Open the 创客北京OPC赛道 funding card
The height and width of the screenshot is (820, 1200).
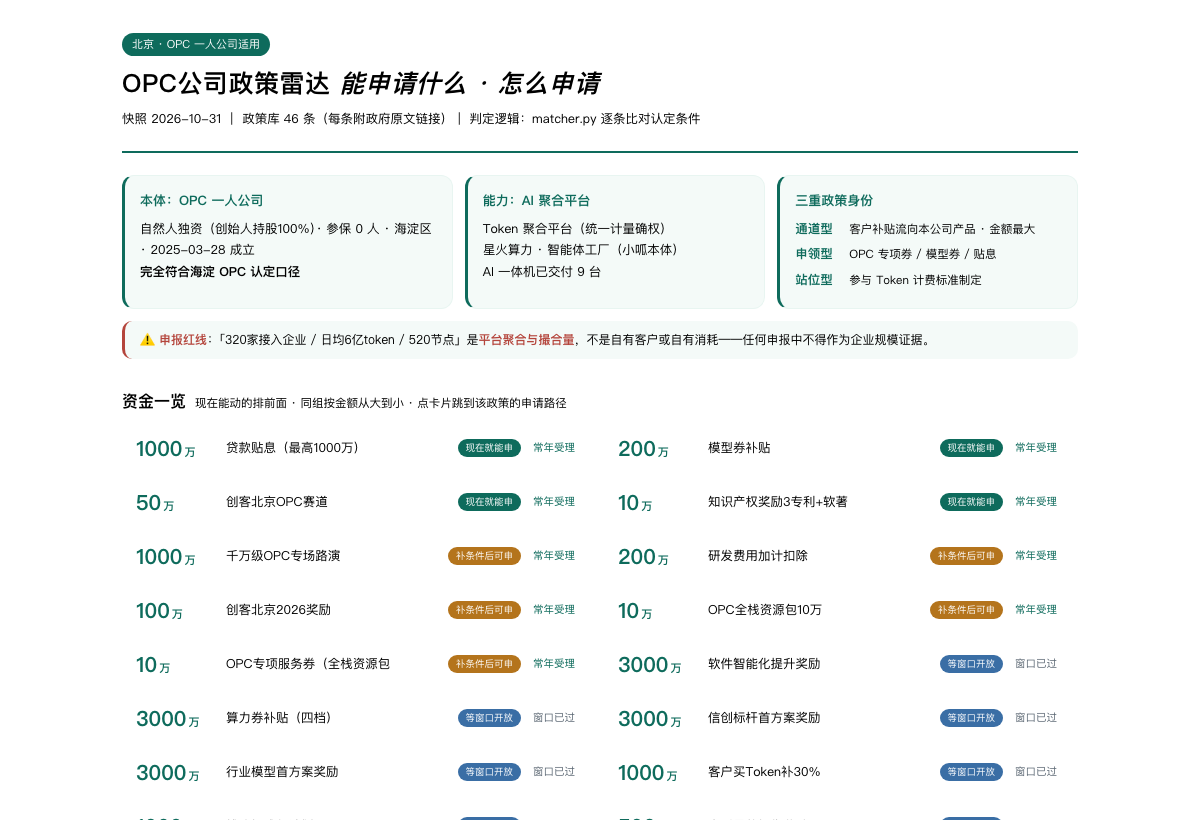[359, 502]
